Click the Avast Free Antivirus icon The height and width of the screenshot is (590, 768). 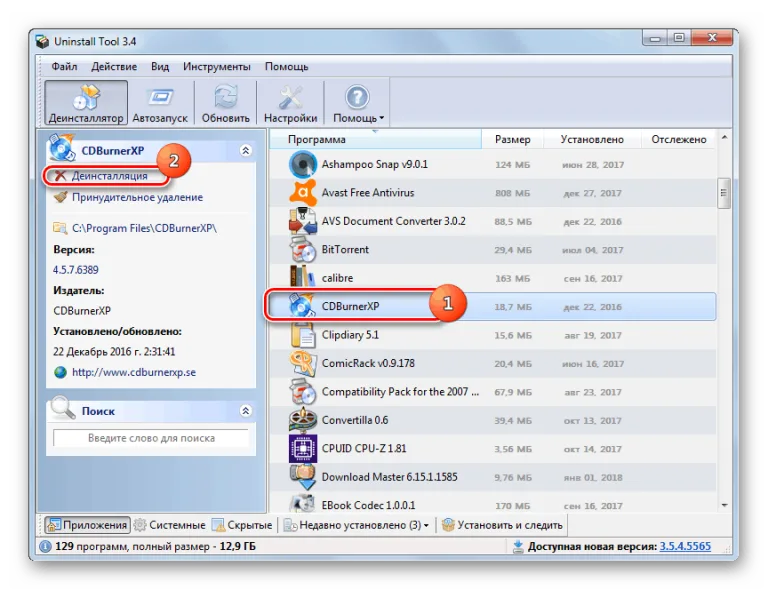pyautogui.click(x=303, y=193)
